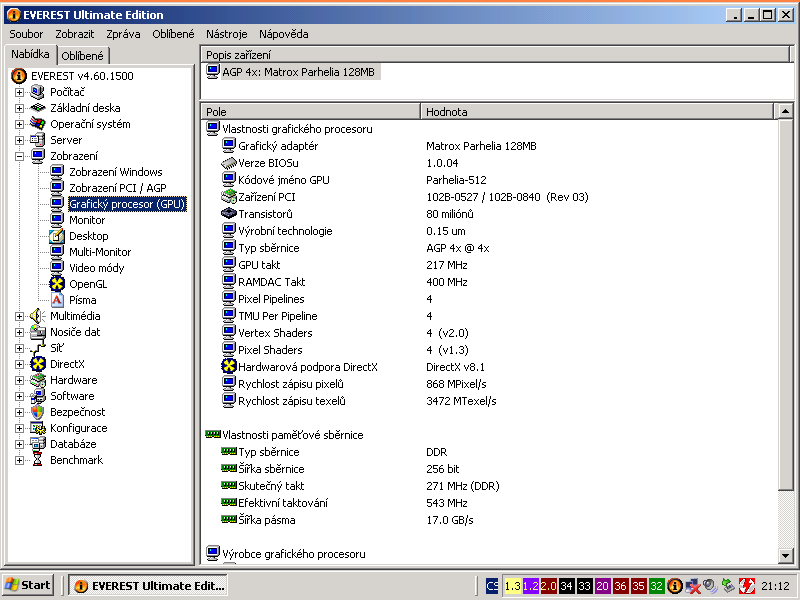This screenshot has height=600, width=800.
Task: Collapse the Zobrazení tree branch
Action: click(x=19, y=156)
